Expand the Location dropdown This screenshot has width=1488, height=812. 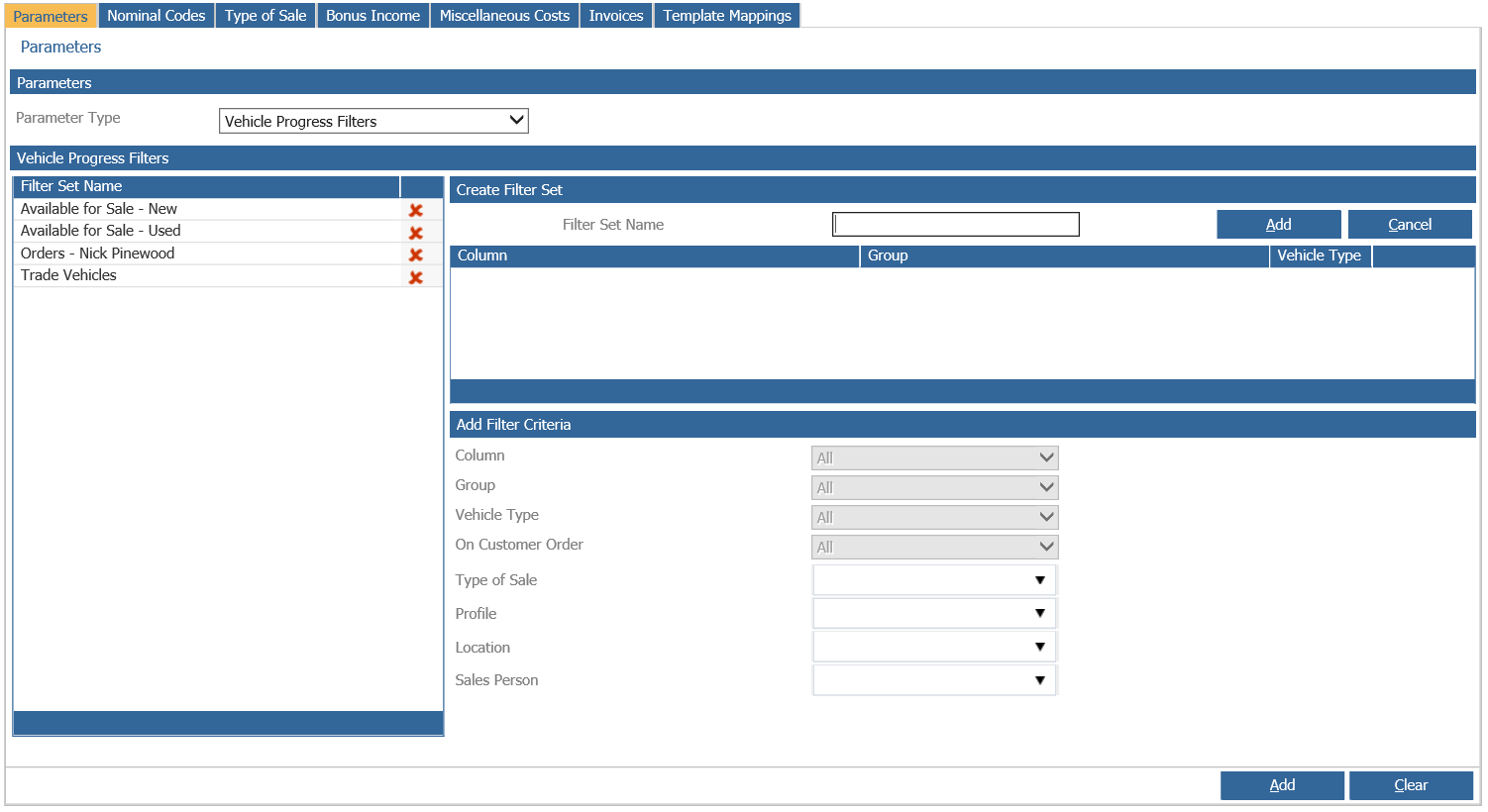(x=934, y=648)
